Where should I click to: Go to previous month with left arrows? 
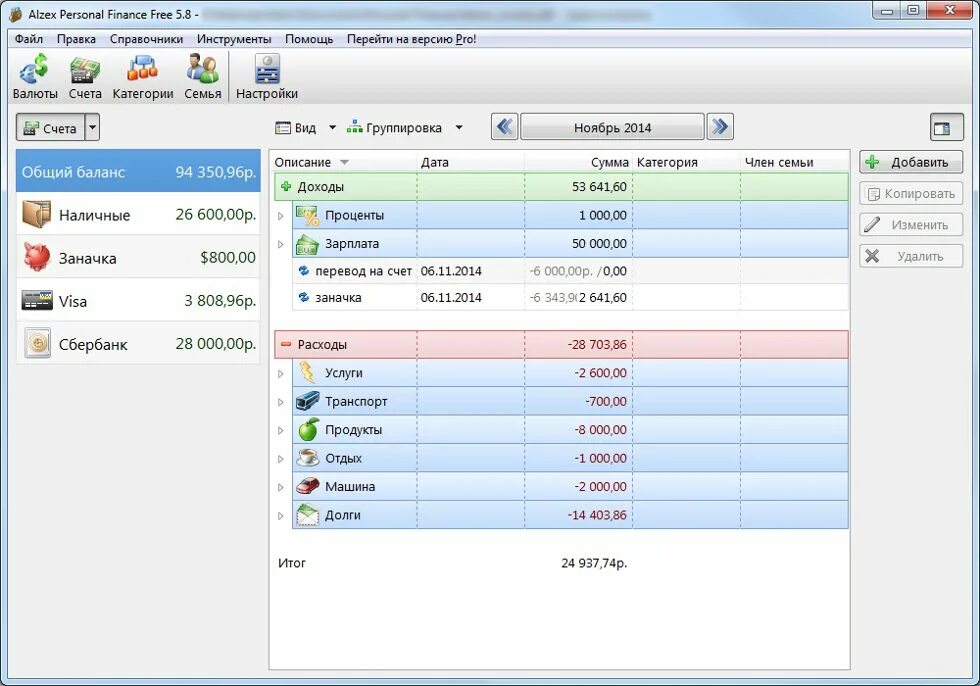tap(504, 127)
